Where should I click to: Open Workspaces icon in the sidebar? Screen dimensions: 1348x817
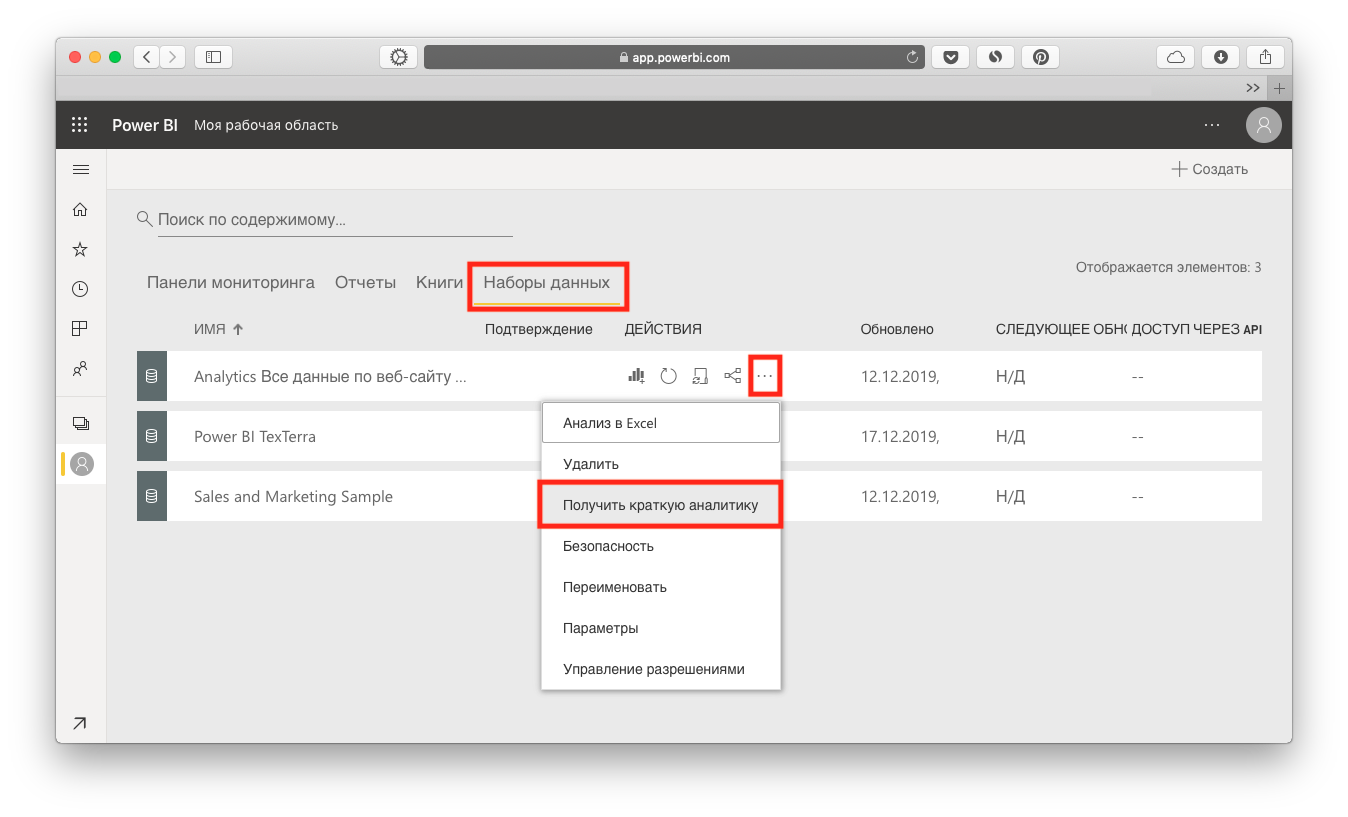pos(81,423)
